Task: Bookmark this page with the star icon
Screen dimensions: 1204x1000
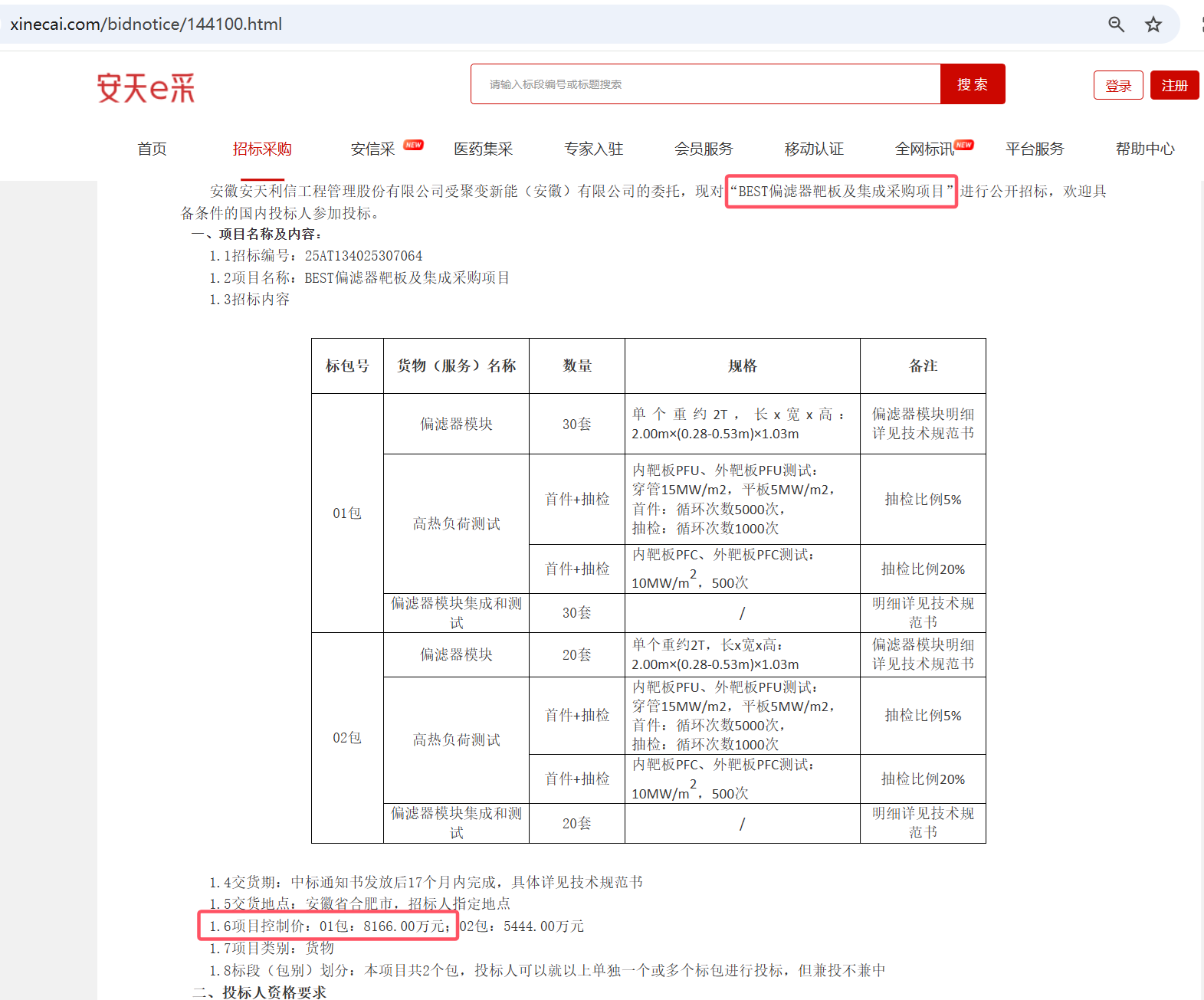Action: click(1153, 25)
